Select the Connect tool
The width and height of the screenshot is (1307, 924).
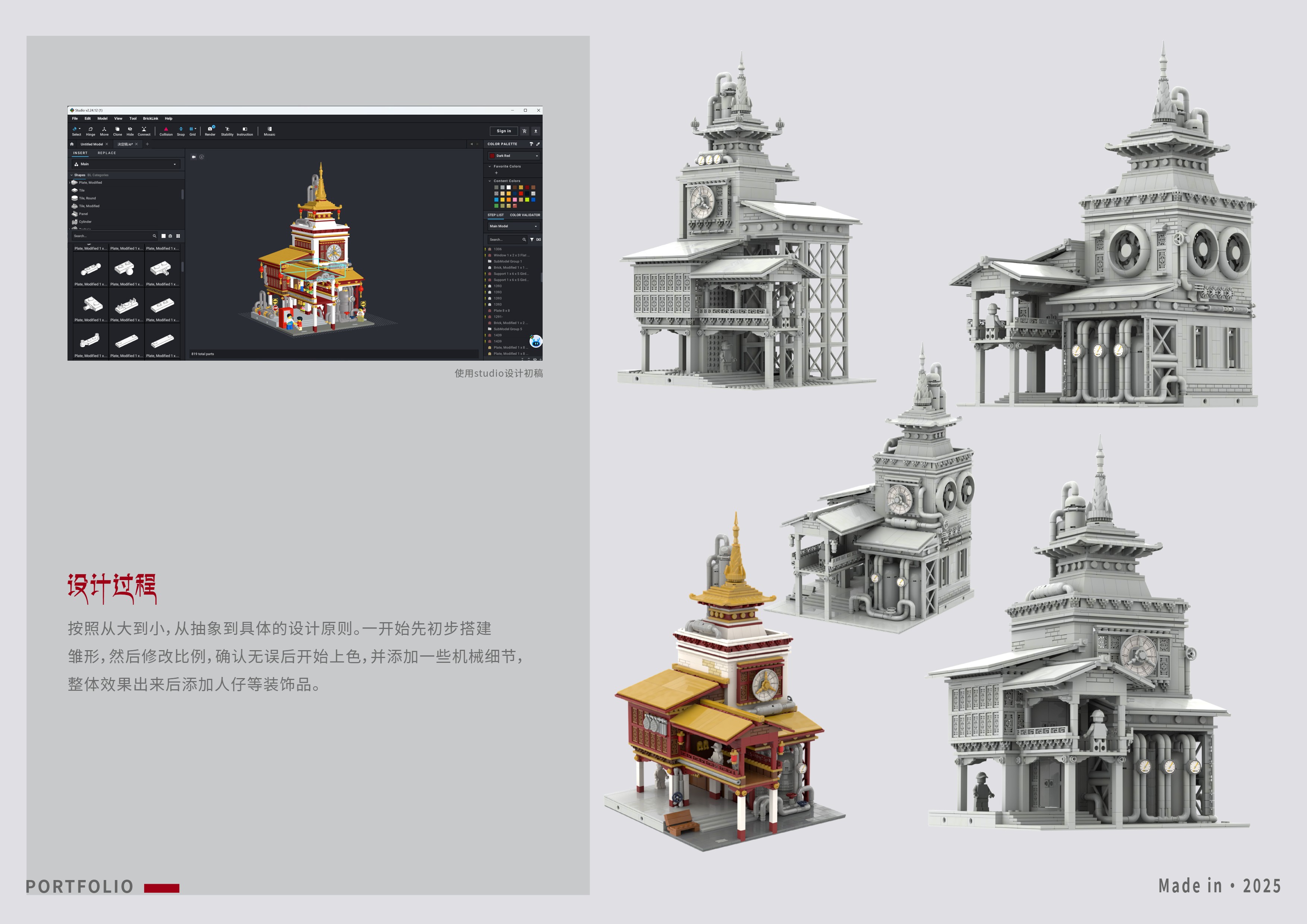point(144,130)
